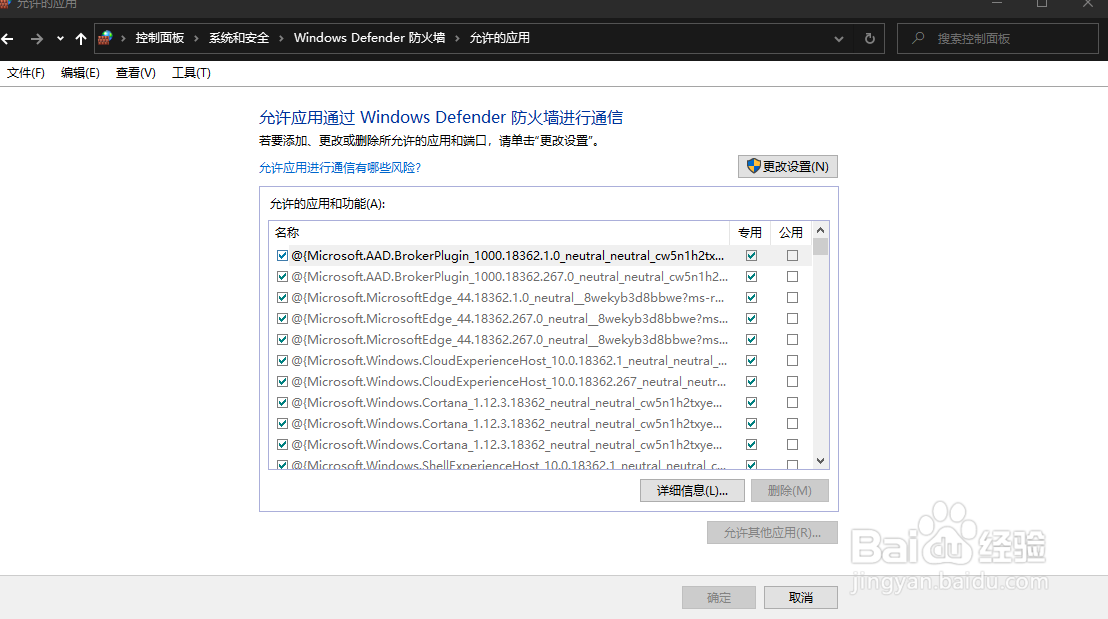Open recent locations dropdown arrow
The width and height of the screenshot is (1108, 619).
(x=60, y=39)
